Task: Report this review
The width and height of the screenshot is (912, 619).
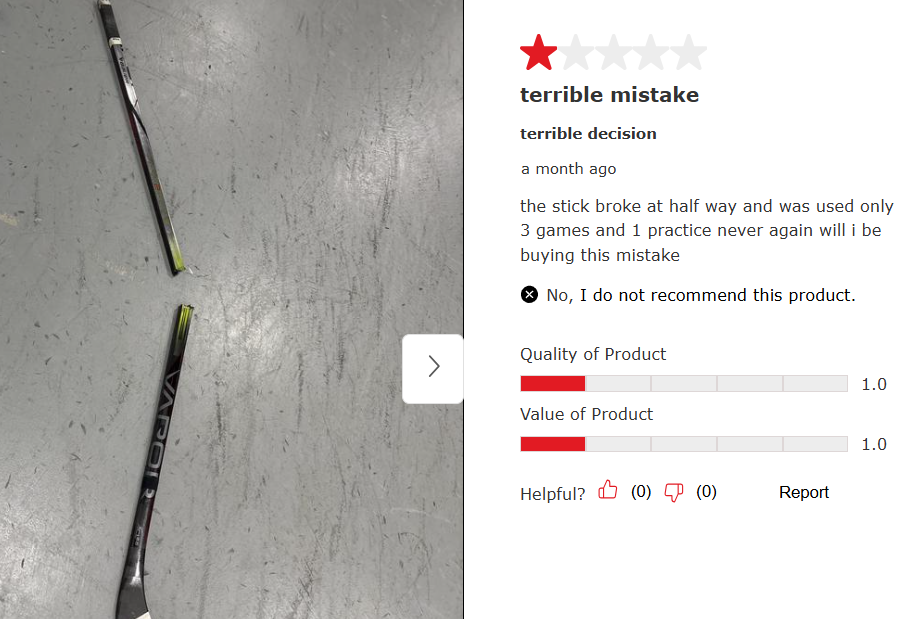Action: pyautogui.click(x=804, y=492)
